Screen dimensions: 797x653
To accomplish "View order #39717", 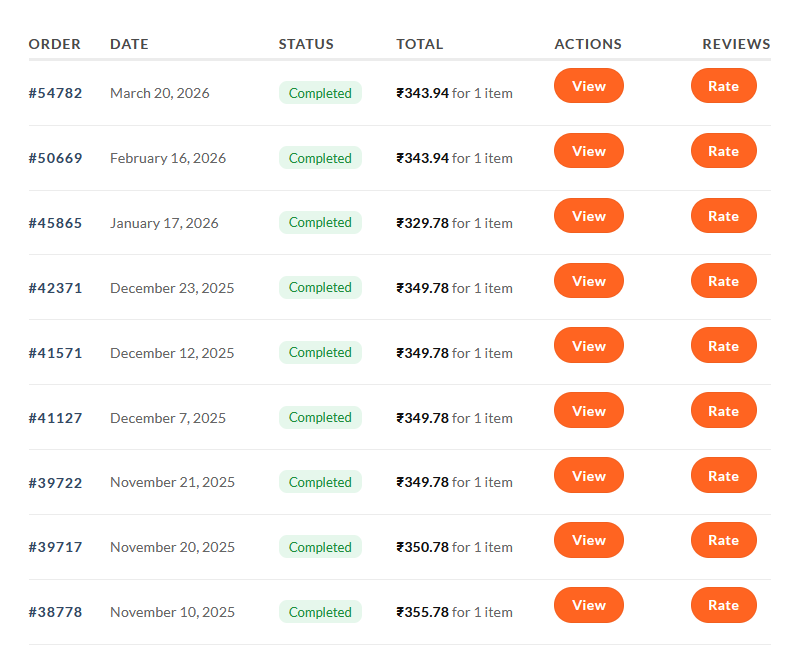I will point(588,540).
